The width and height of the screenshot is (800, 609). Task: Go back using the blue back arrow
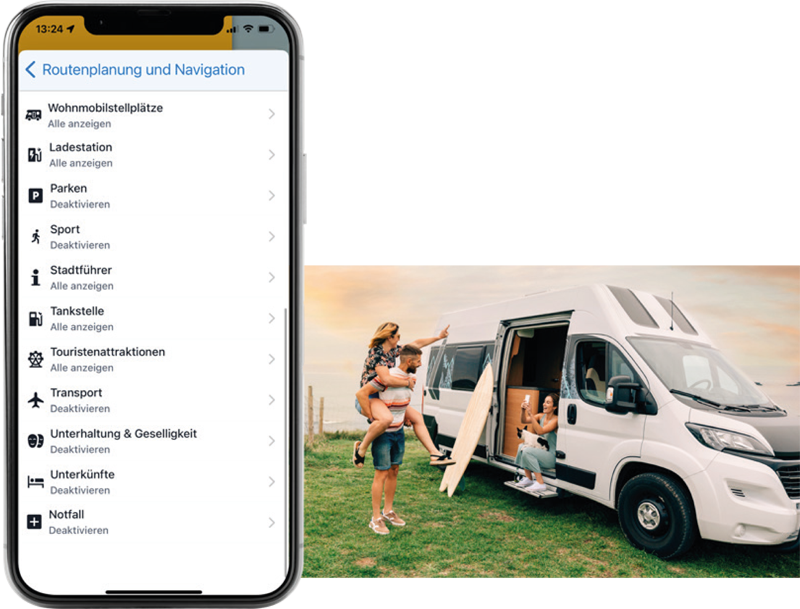click(x=31, y=70)
